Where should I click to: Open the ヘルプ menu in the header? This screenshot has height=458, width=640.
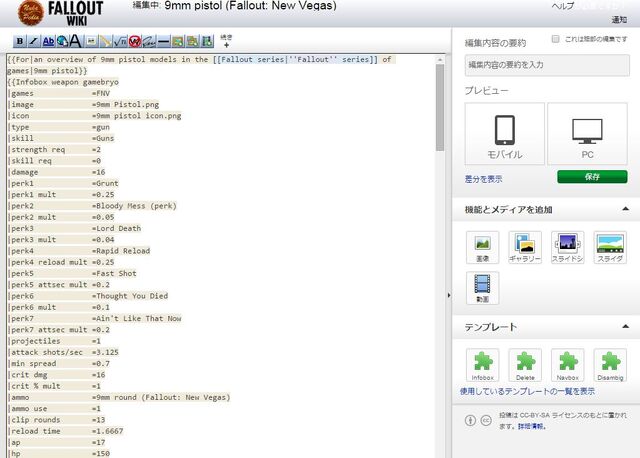pyautogui.click(x=563, y=6)
